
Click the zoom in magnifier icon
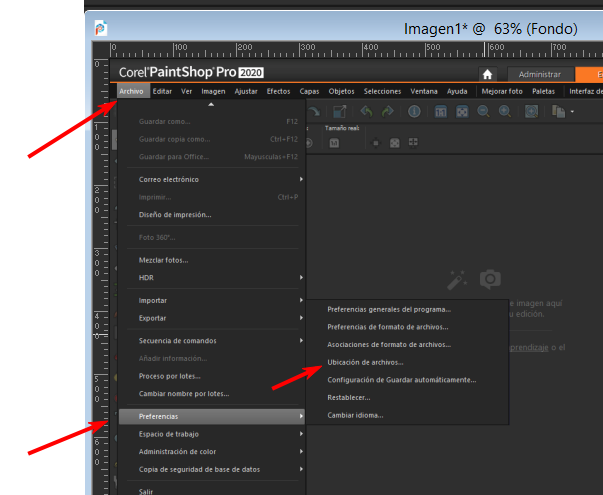tap(505, 112)
